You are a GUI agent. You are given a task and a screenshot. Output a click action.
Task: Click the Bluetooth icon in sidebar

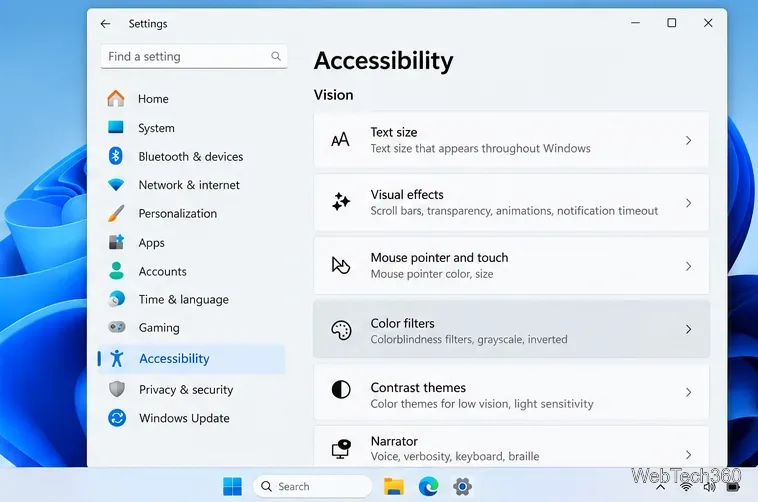tap(116, 156)
